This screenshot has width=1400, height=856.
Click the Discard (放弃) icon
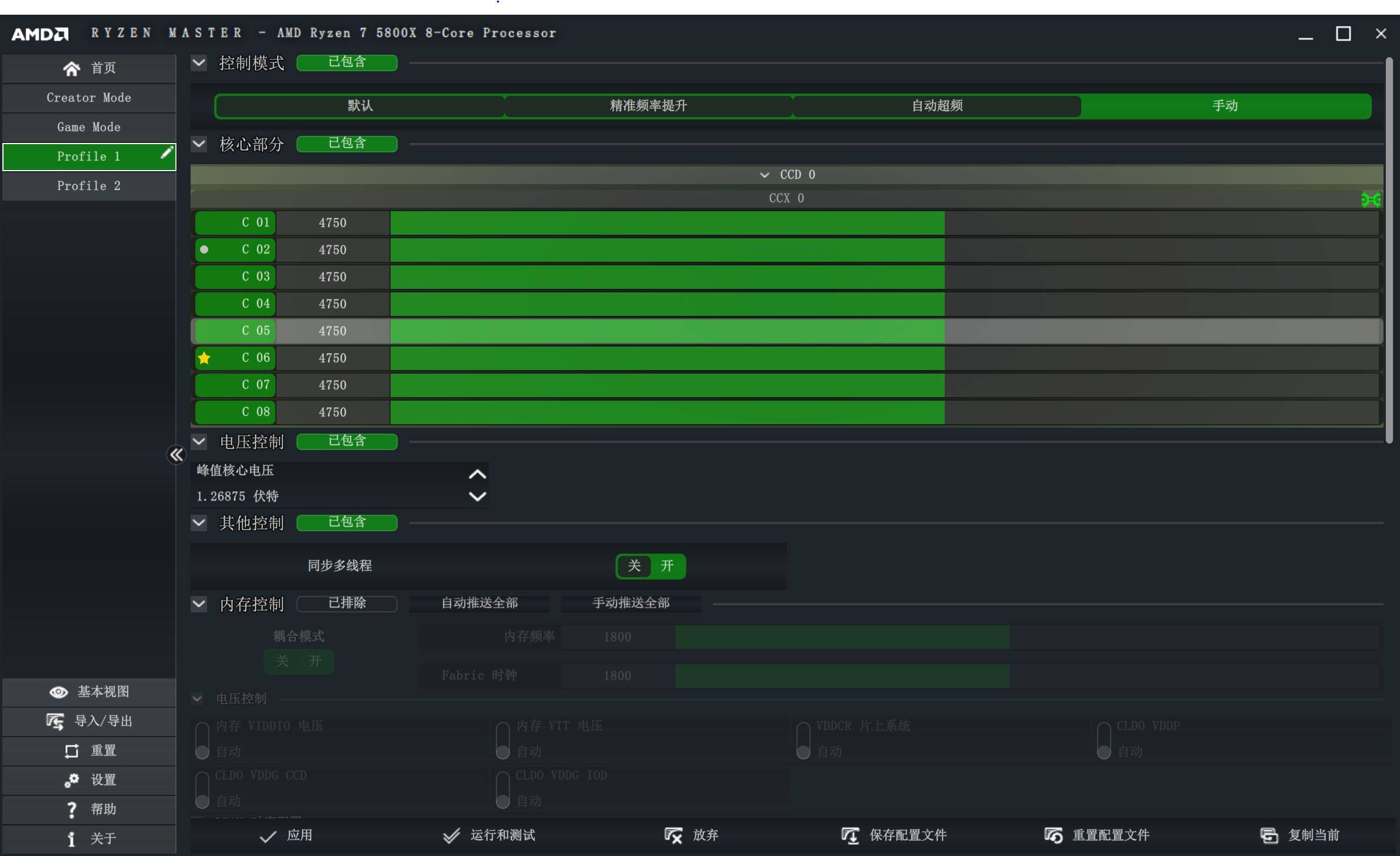[674, 836]
